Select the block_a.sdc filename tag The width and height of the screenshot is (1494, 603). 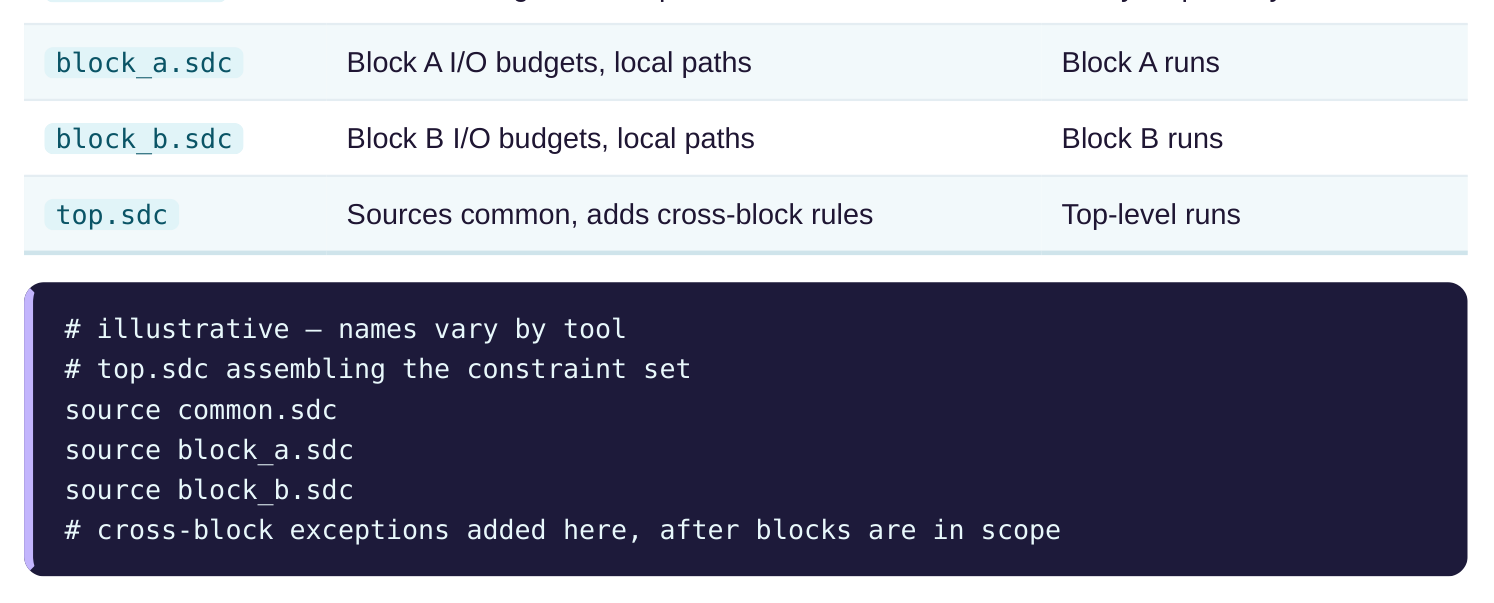[144, 63]
